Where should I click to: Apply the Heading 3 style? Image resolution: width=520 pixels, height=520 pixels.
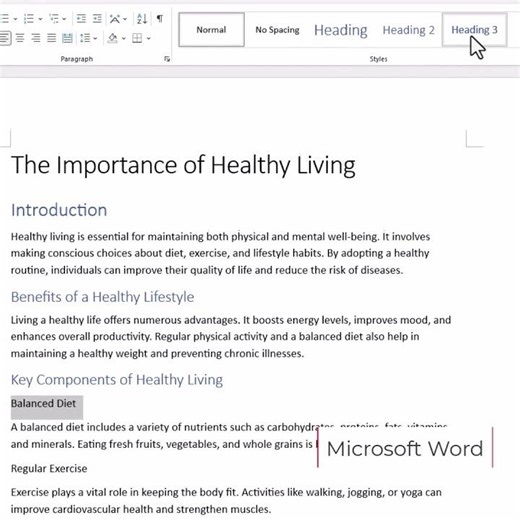tap(474, 30)
